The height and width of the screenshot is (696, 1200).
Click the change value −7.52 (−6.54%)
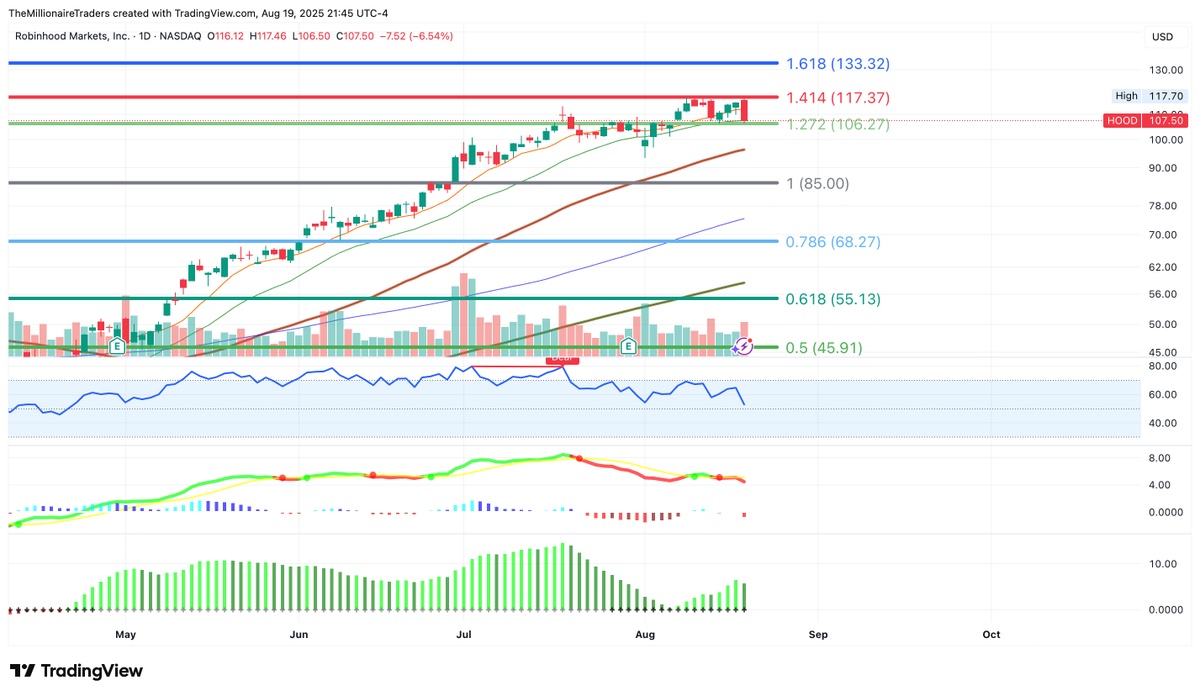[x=414, y=36]
